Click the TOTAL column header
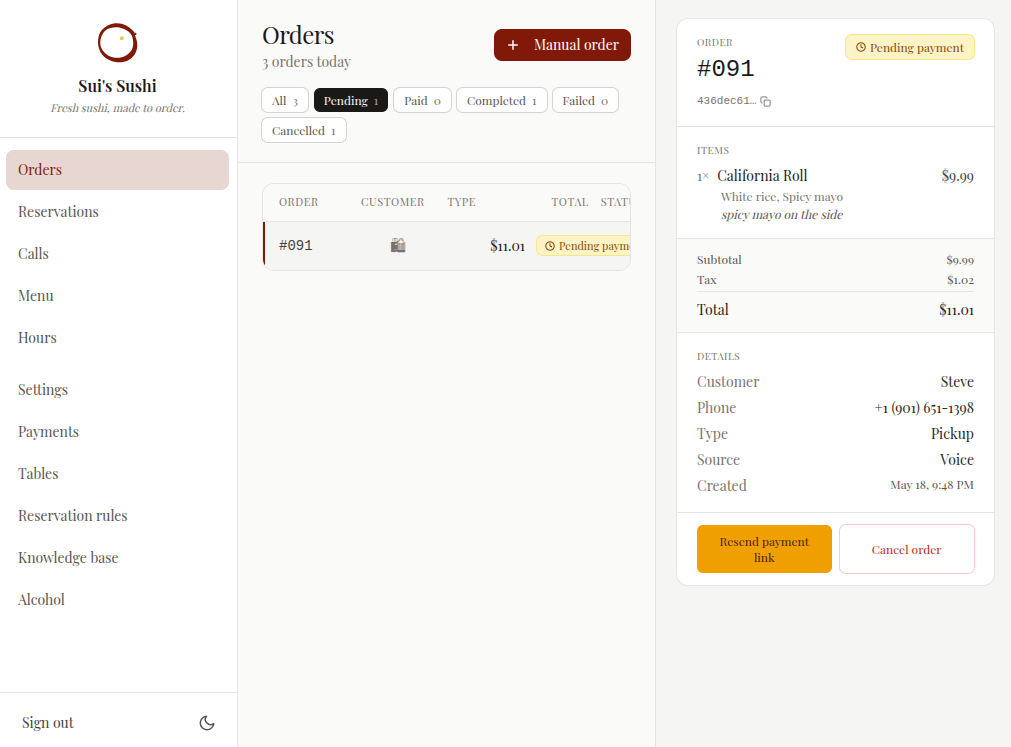Screen dimensions: 1011x747 tap(569, 202)
